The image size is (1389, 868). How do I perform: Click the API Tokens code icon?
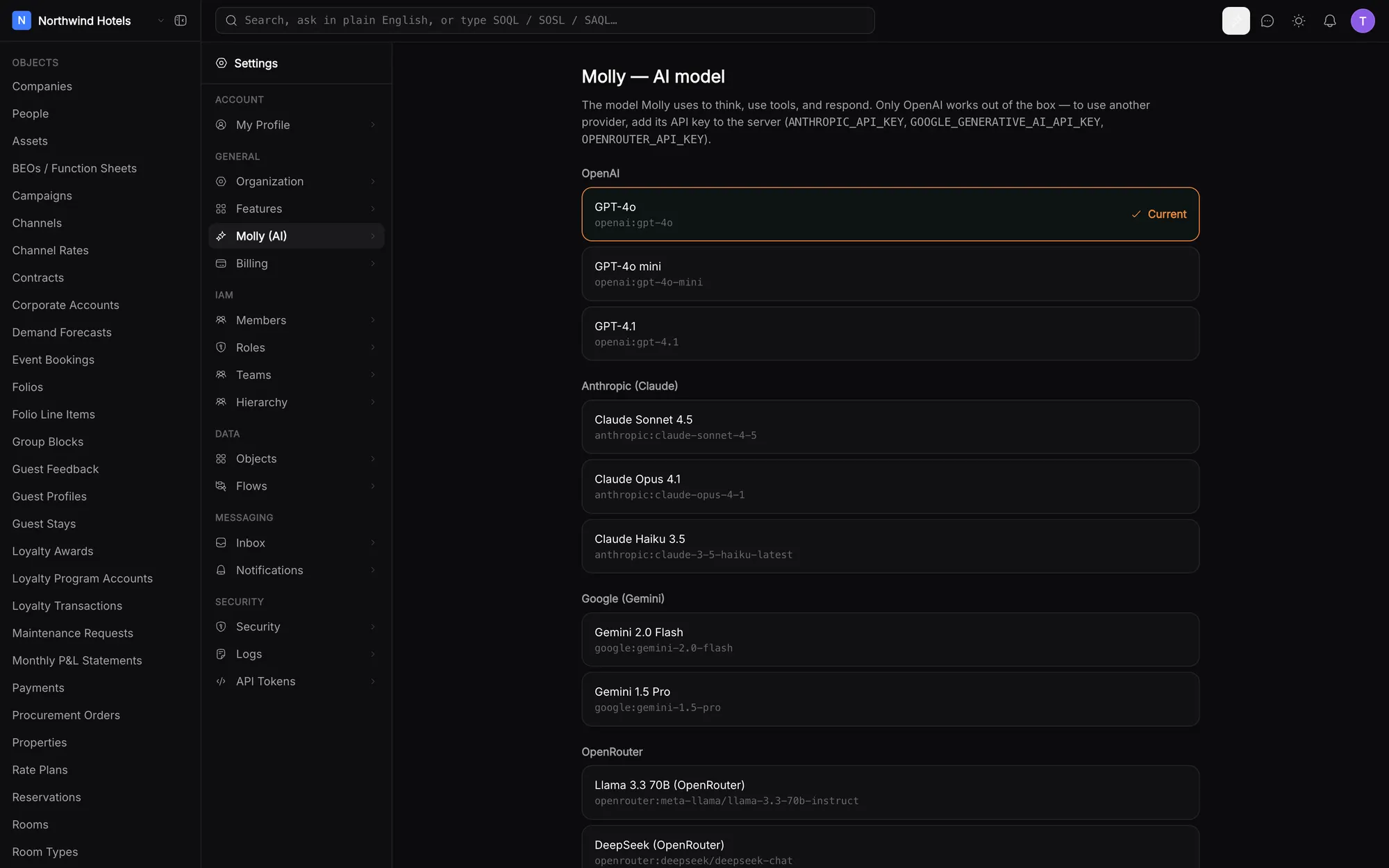[221, 681]
